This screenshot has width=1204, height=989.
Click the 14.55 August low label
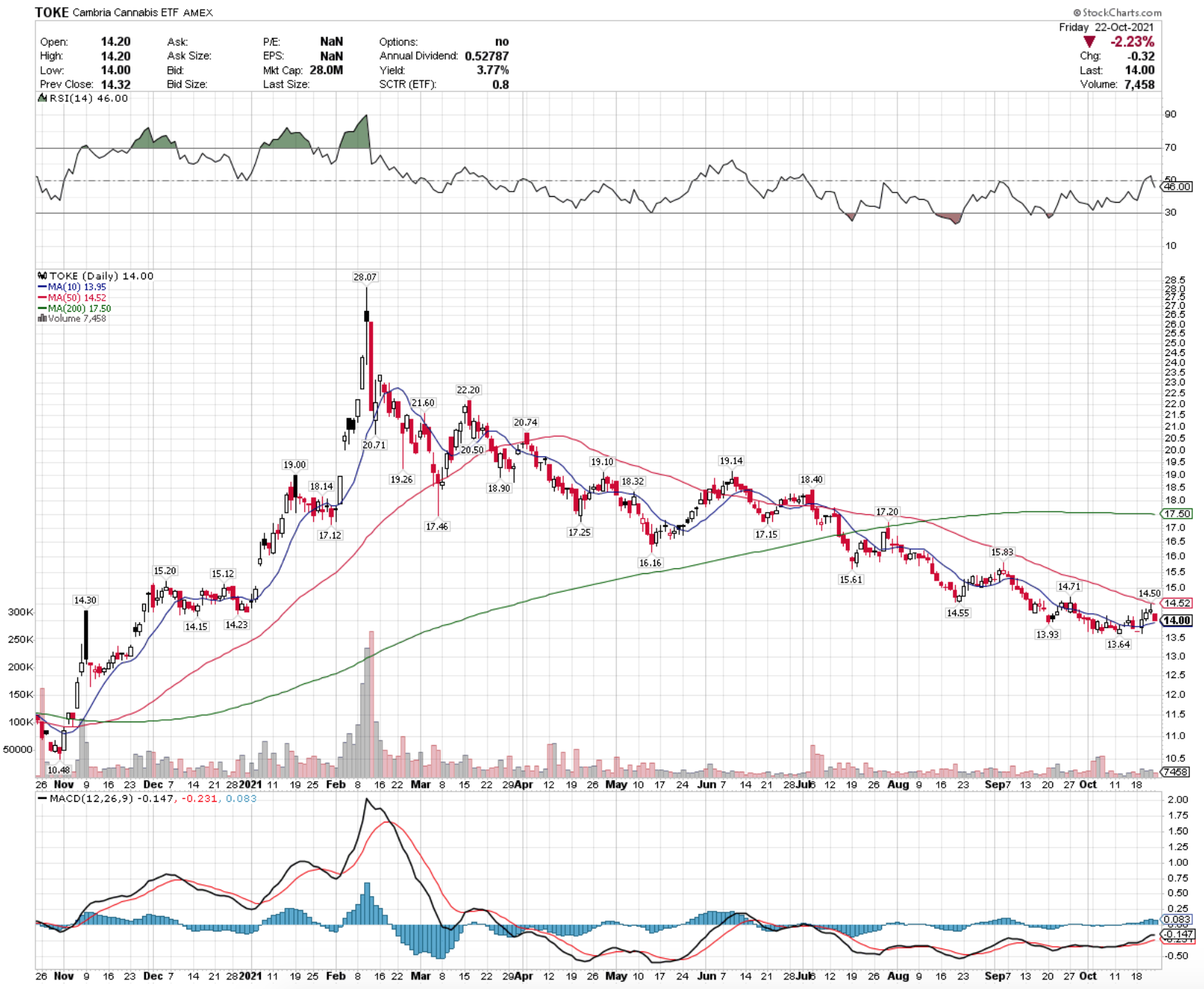tap(958, 613)
